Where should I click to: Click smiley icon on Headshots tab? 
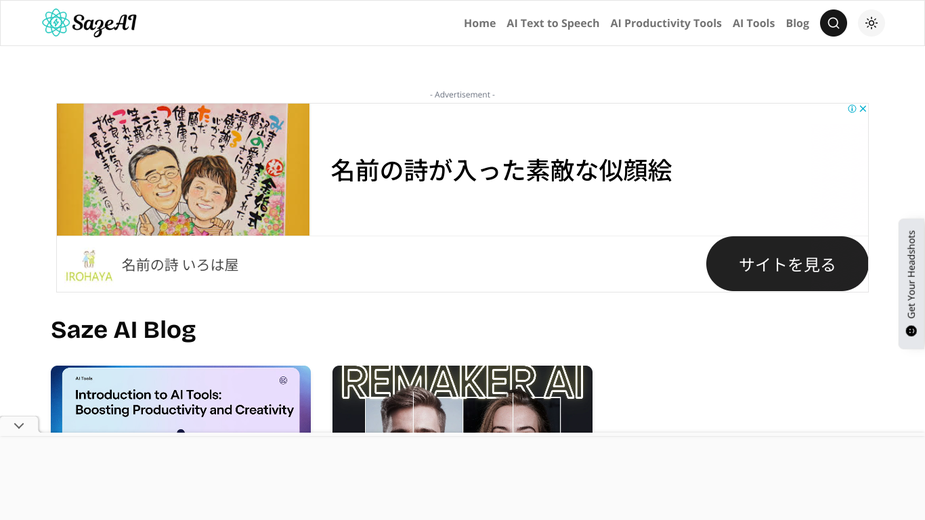tap(911, 331)
